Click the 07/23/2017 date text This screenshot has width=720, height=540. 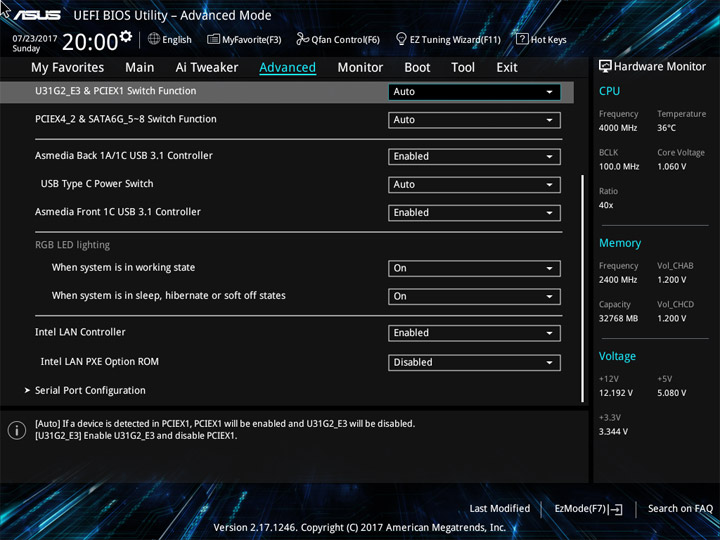click(34, 39)
